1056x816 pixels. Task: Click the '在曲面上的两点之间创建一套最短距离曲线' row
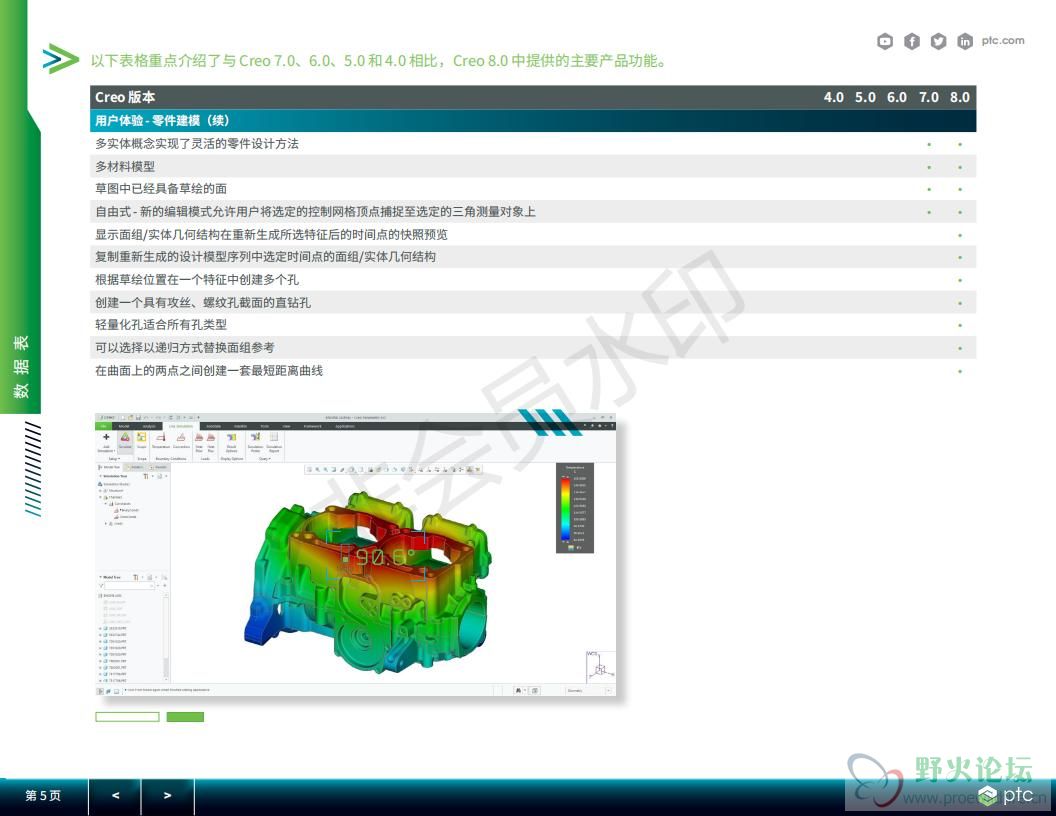point(533,370)
